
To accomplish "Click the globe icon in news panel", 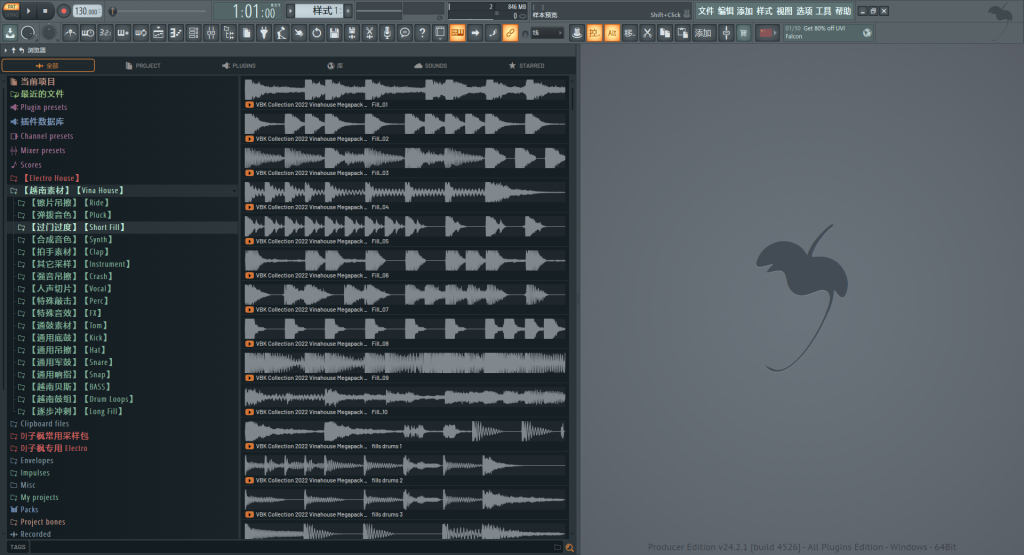I will pos(867,33).
